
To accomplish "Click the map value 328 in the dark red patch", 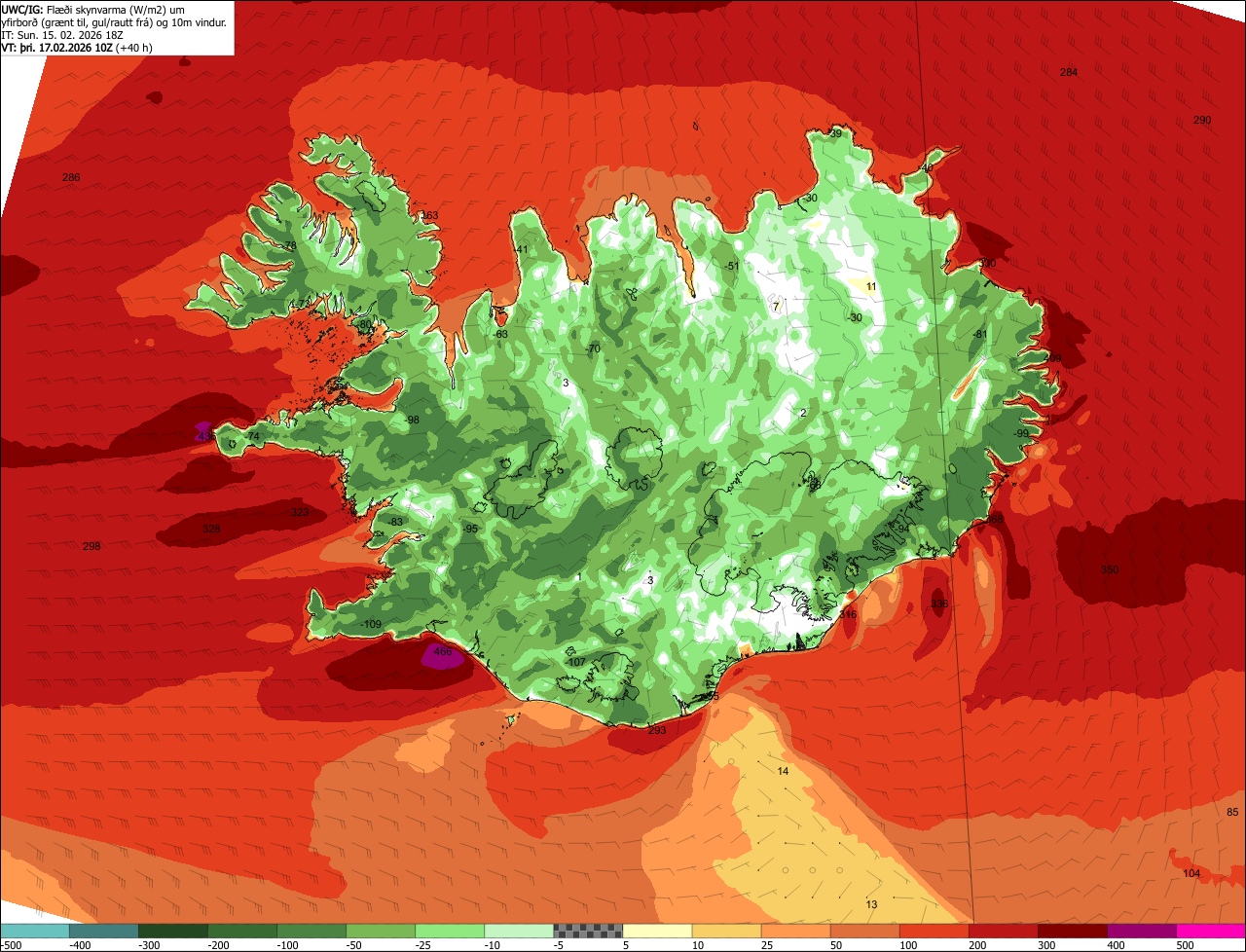I will 211,529.
